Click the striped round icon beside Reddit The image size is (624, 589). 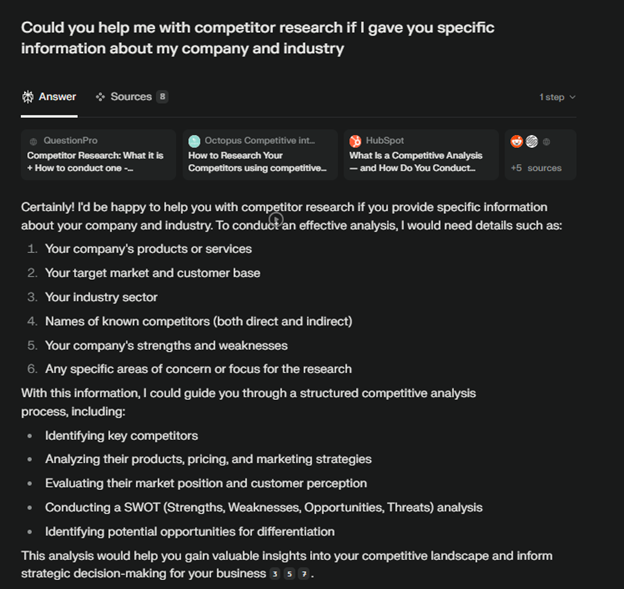(532, 142)
